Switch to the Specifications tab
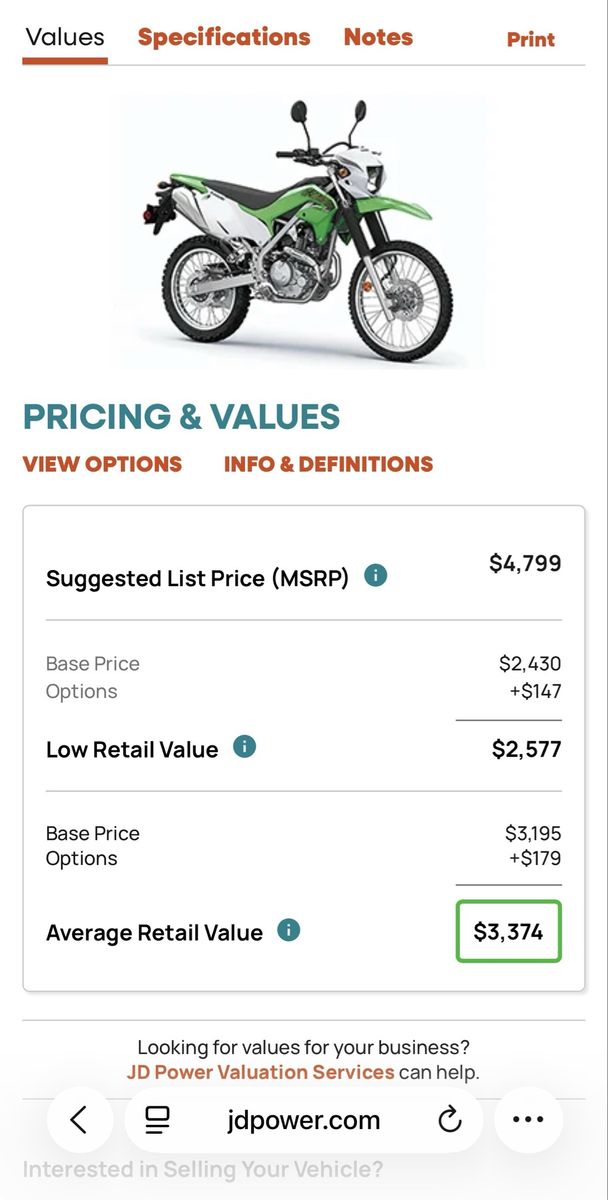The width and height of the screenshot is (608, 1200). coord(224,38)
